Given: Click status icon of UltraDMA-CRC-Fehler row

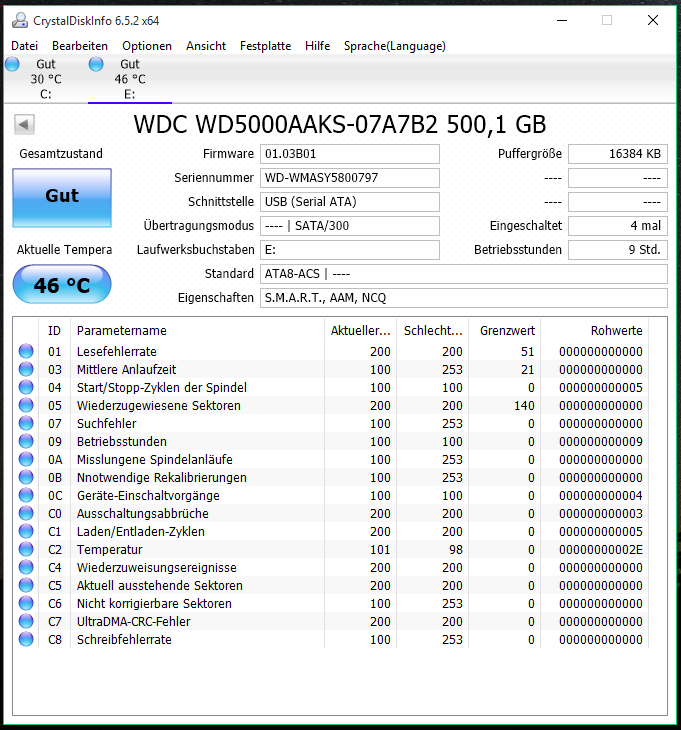Looking at the screenshot, I should (26, 622).
